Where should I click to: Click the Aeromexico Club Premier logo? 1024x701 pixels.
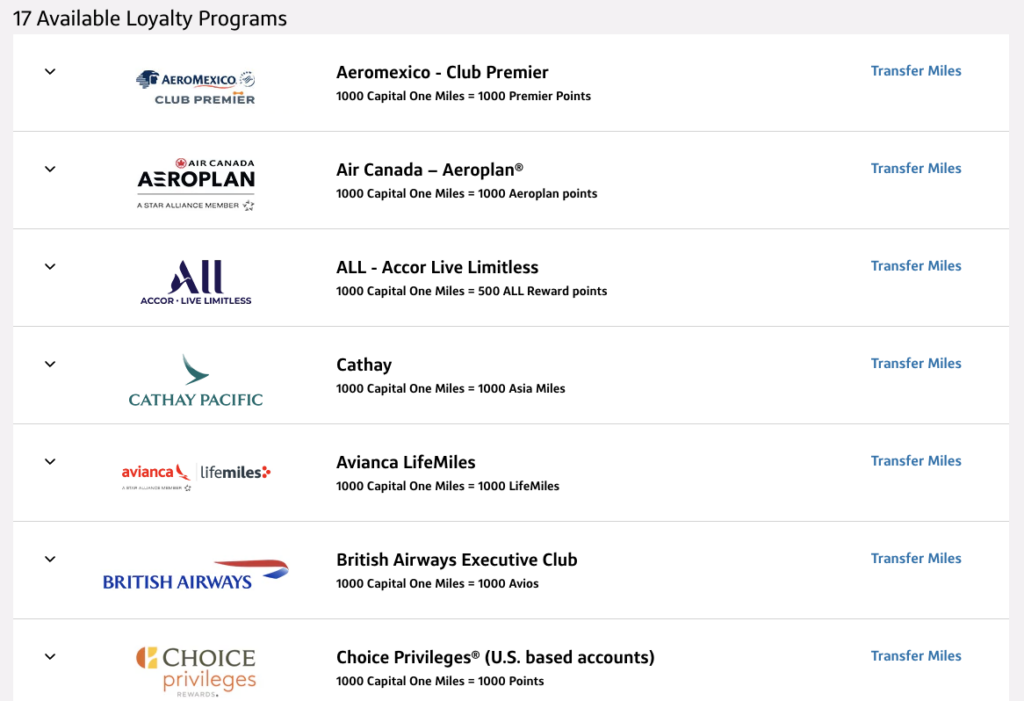tap(196, 86)
